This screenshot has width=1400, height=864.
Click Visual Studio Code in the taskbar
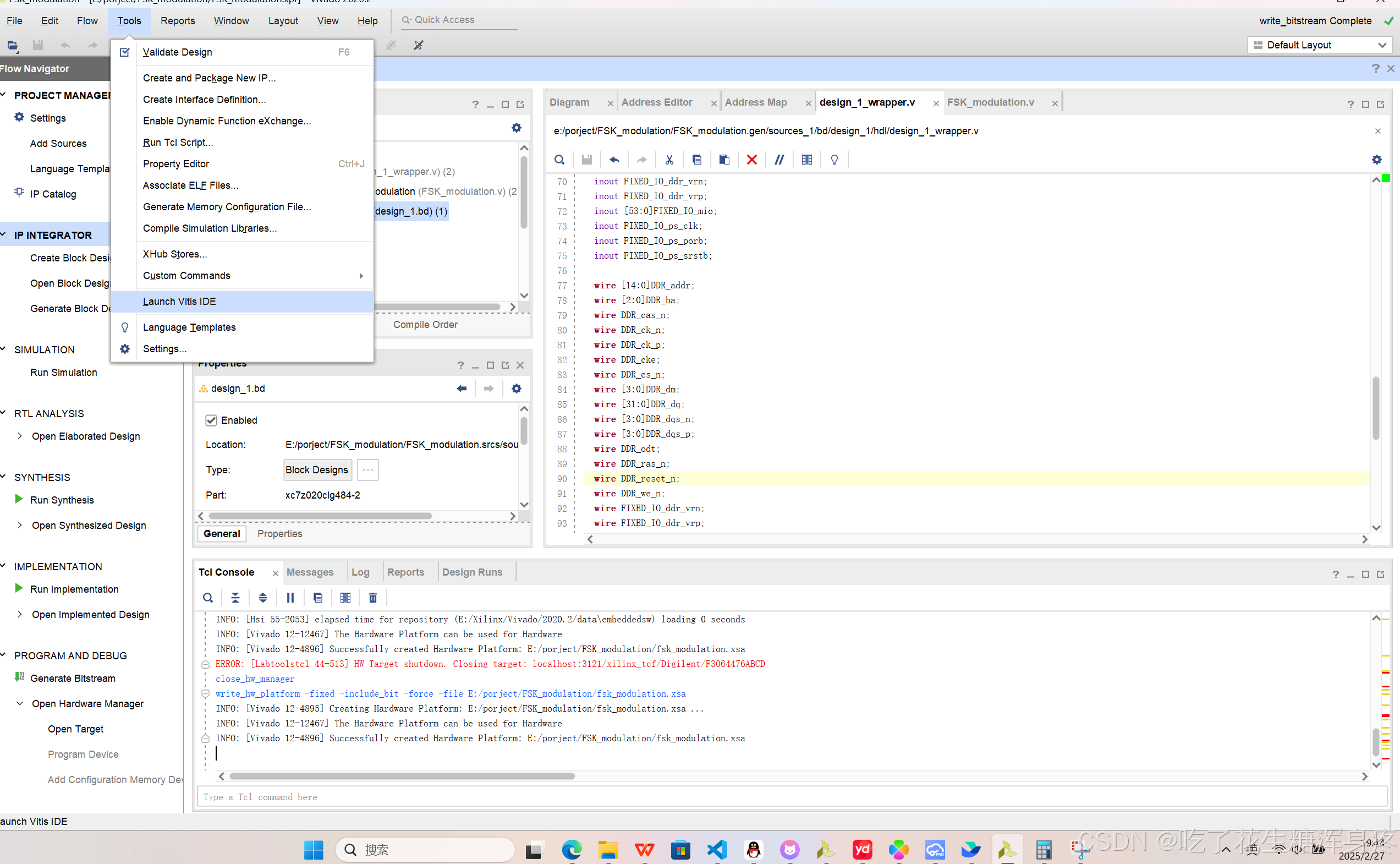click(717, 850)
